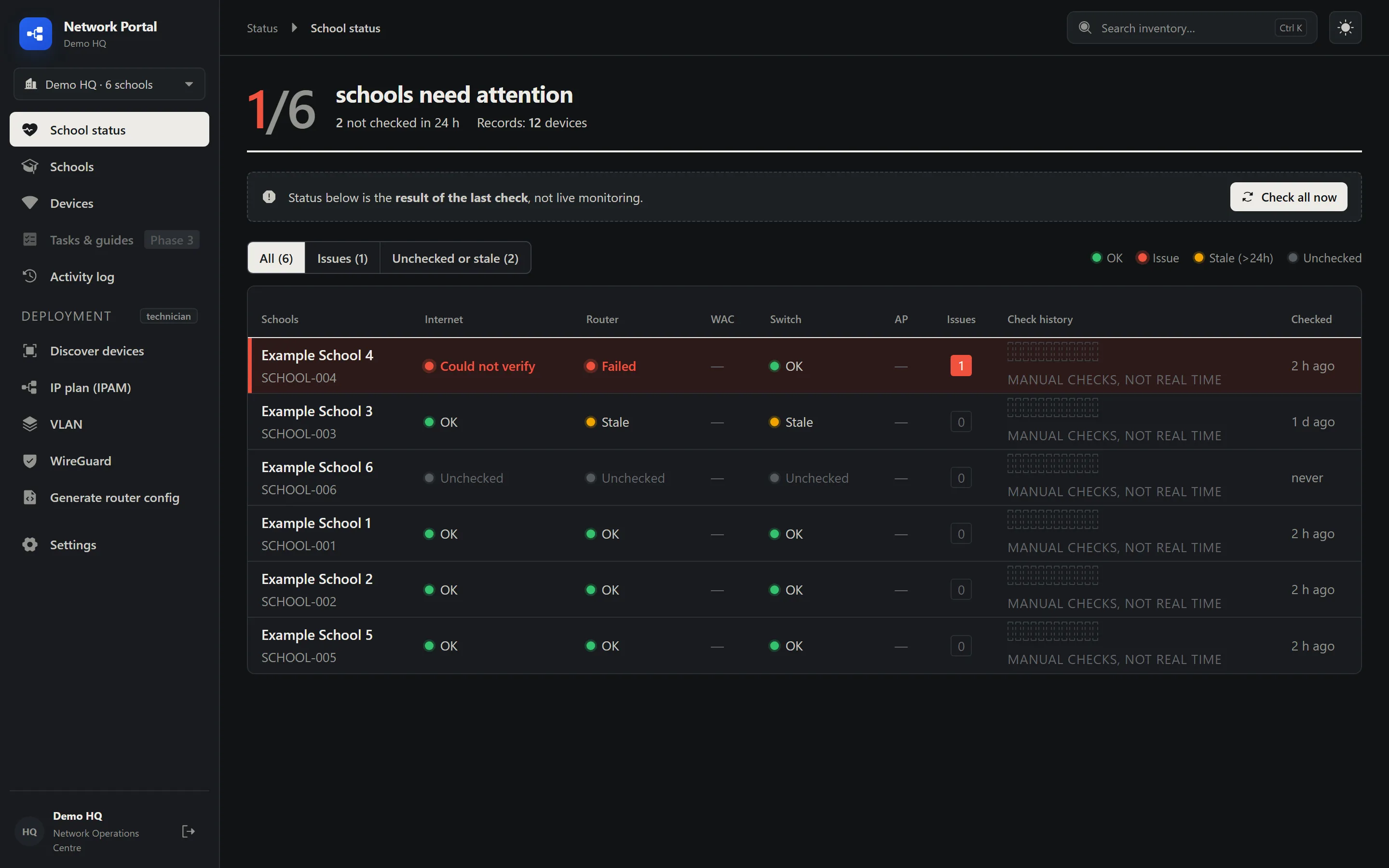Click Check all now button
The image size is (1389, 868).
coord(1288,197)
